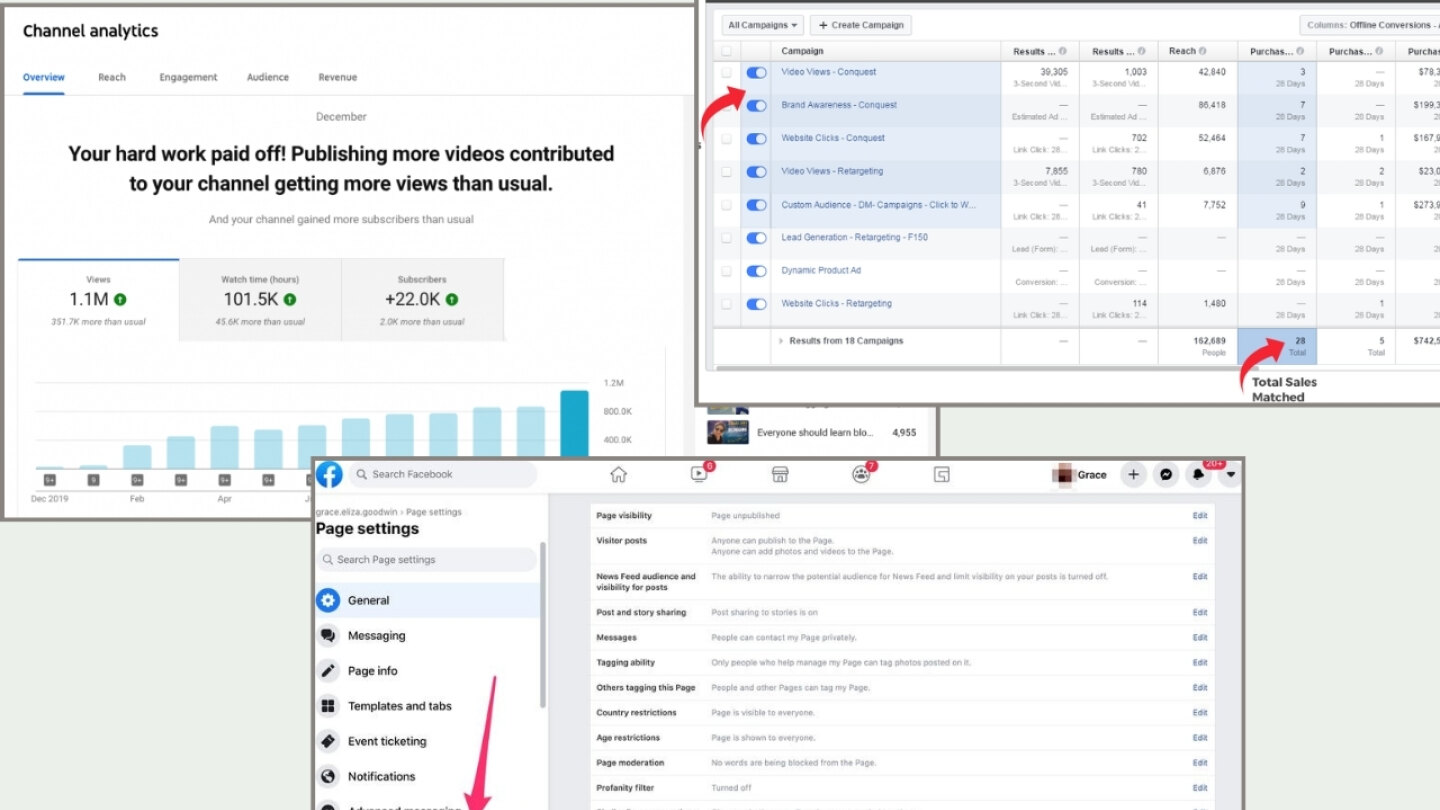1440x810 pixels.
Task: Open the Facebook notifications bell
Action: (1198, 475)
